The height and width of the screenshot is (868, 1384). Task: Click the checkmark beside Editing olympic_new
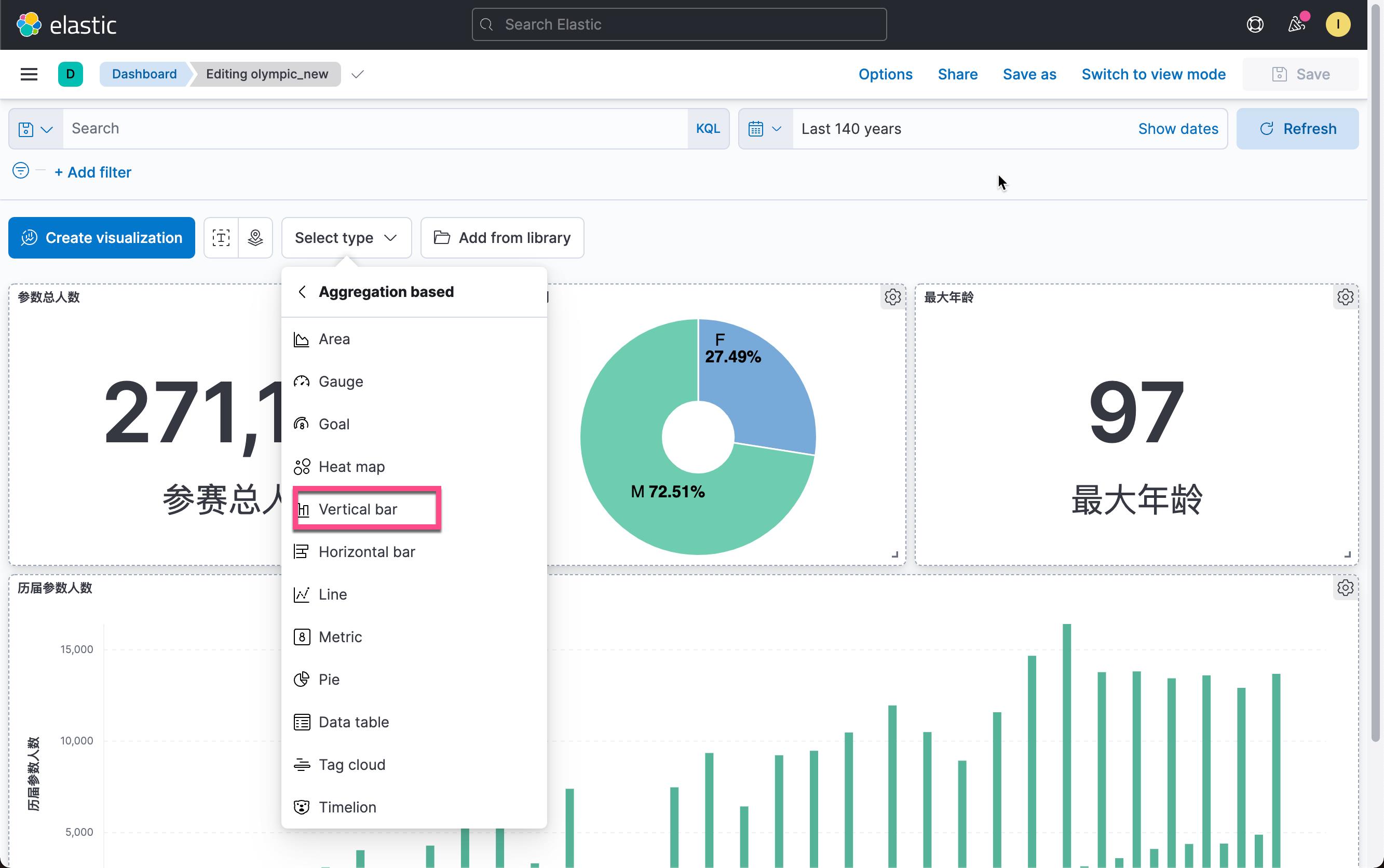(x=358, y=74)
